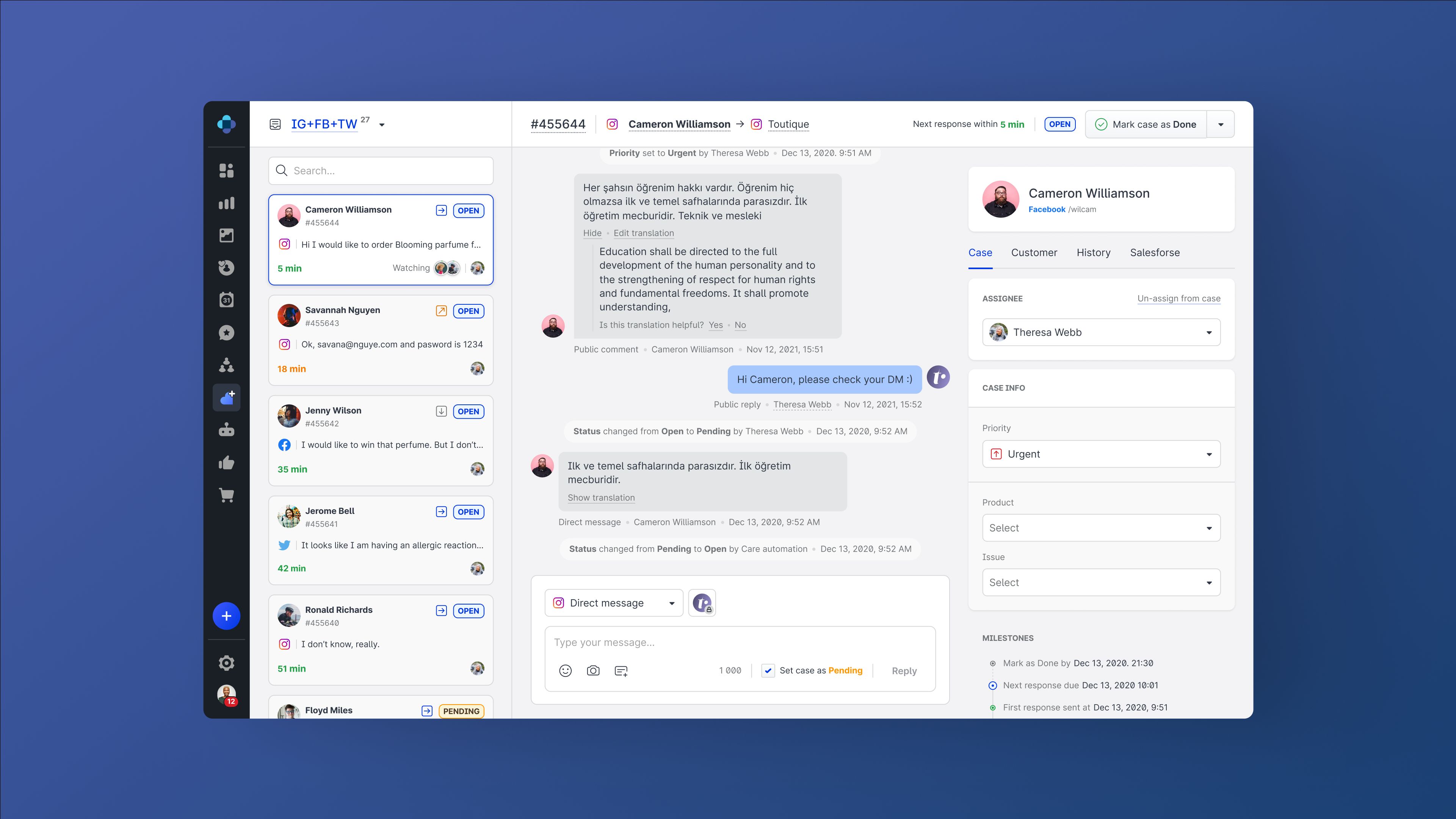Click the camera attach icon
Screen dimensions: 1456x819
pyautogui.click(x=593, y=671)
